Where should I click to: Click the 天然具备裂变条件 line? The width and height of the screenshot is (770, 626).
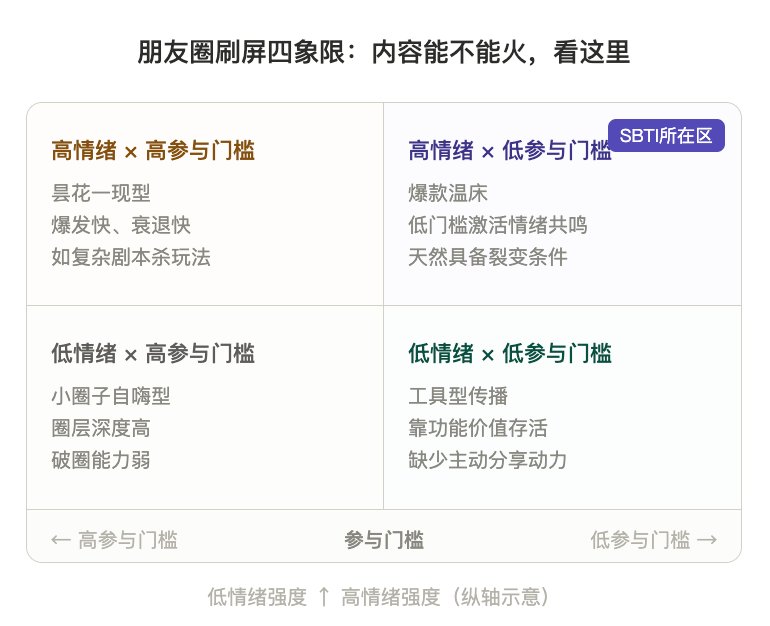coord(488,257)
